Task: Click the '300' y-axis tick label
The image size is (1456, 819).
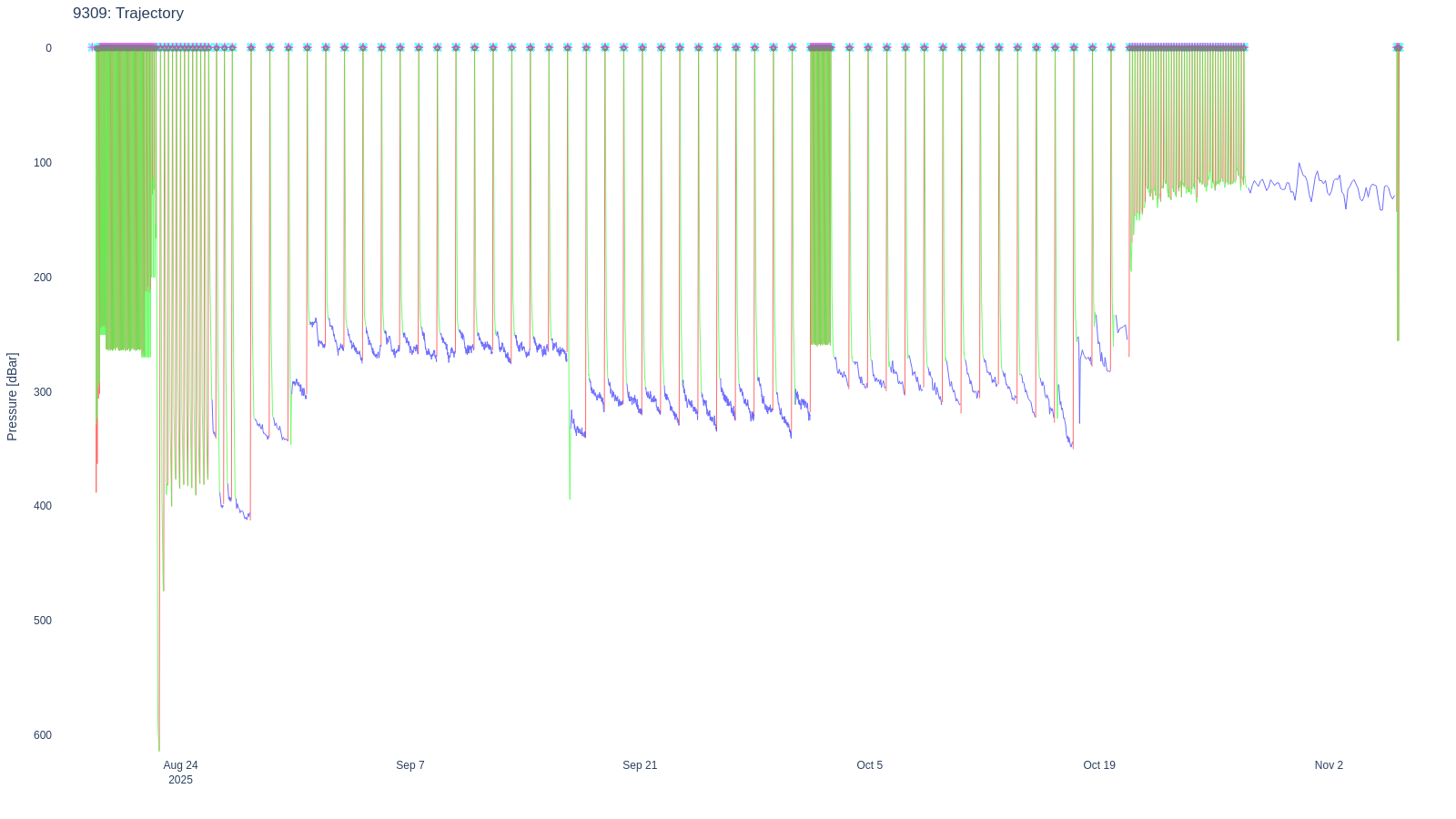Action: pyautogui.click(x=43, y=392)
